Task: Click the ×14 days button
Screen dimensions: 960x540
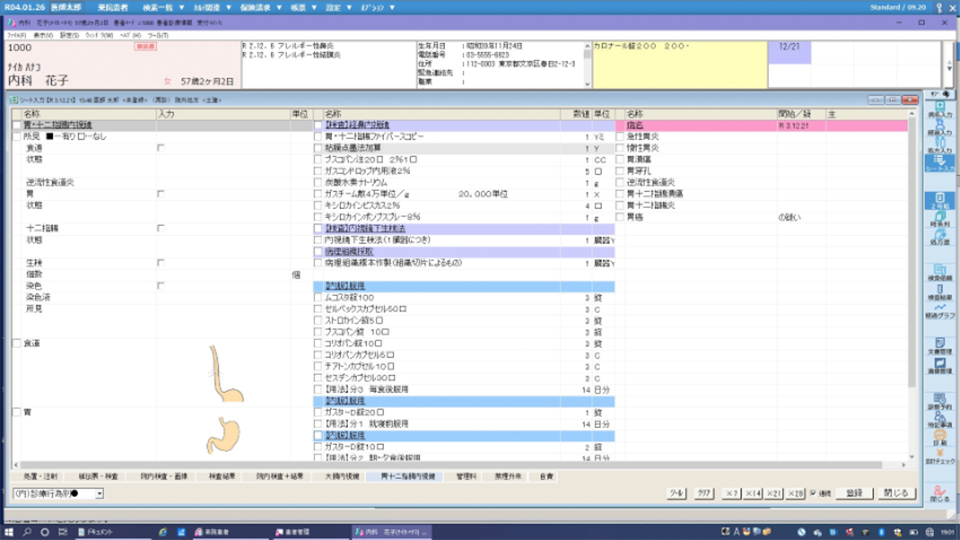Action: click(x=753, y=494)
